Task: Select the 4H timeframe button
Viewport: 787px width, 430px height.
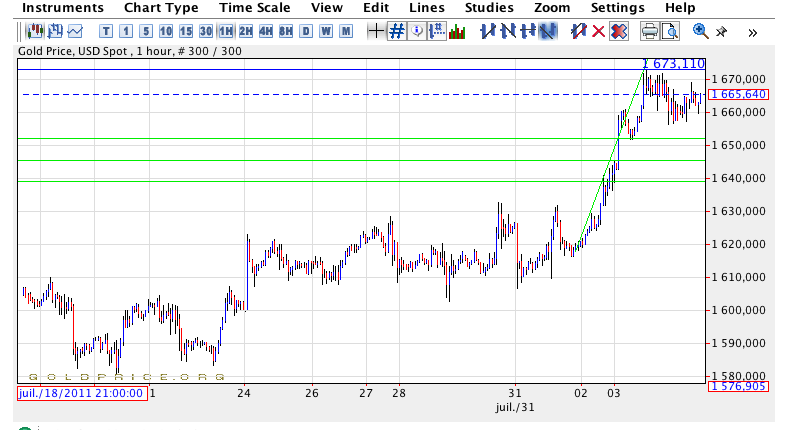Action: click(265, 31)
